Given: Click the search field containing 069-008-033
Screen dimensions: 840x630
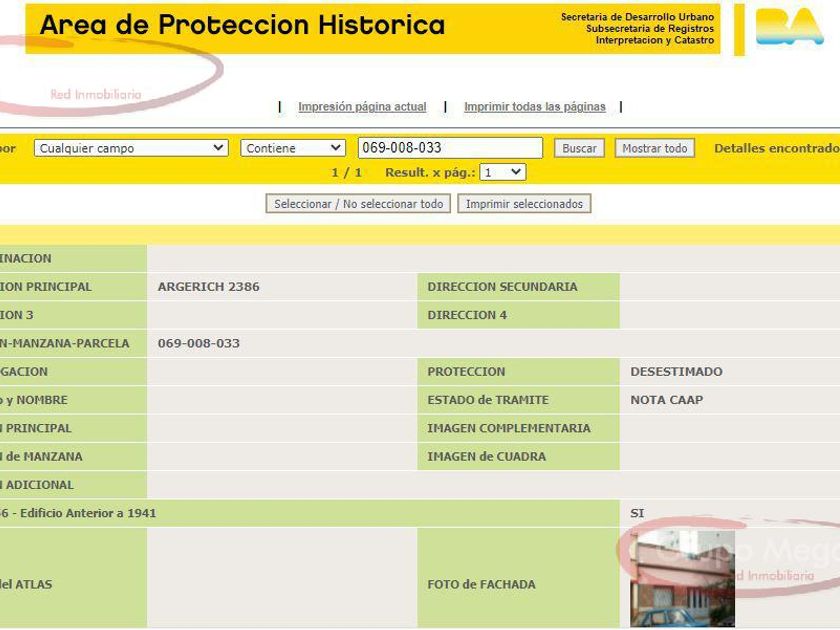Looking at the screenshot, I should point(450,148).
